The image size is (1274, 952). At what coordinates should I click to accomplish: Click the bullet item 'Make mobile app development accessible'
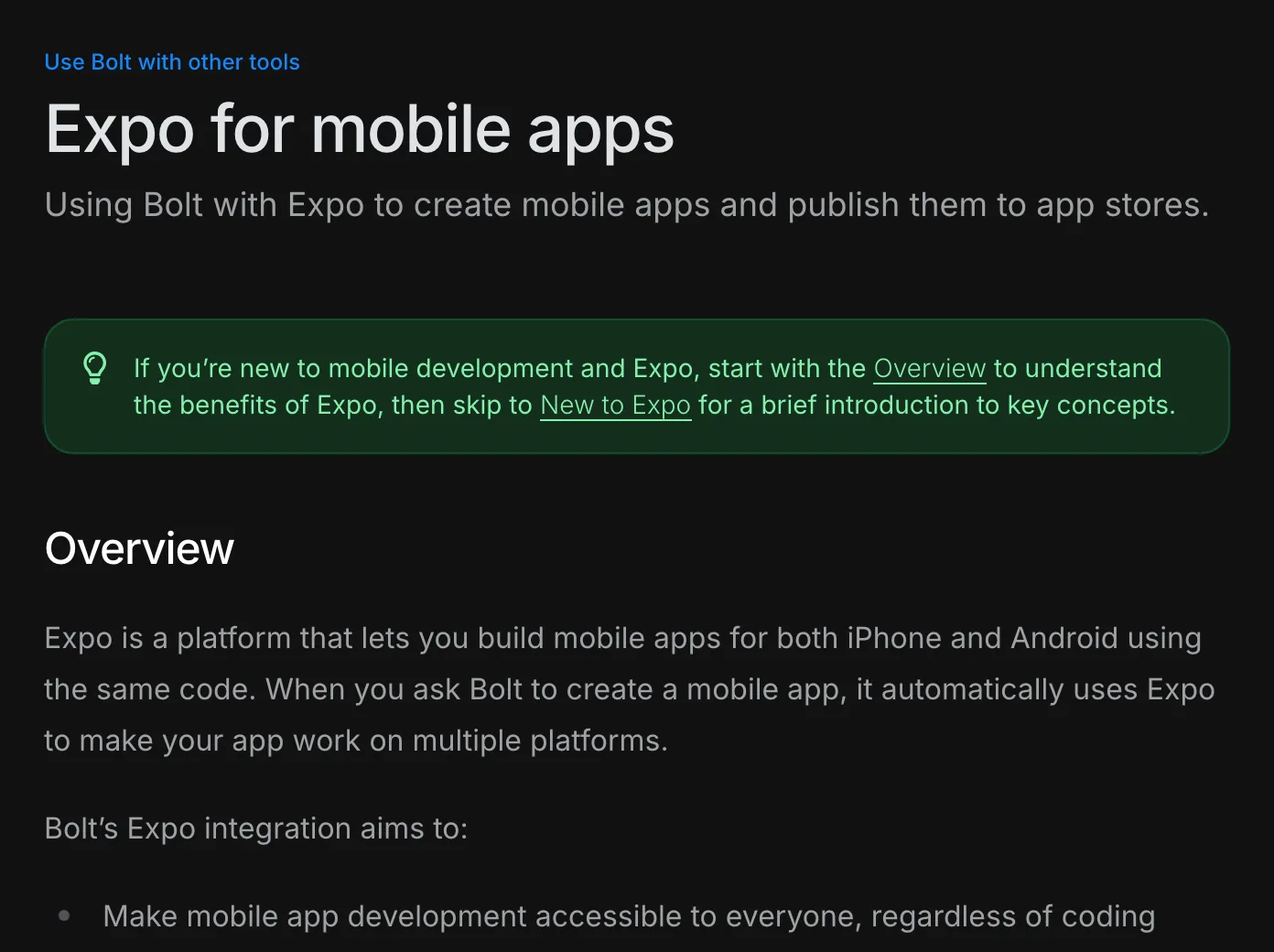(629, 916)
